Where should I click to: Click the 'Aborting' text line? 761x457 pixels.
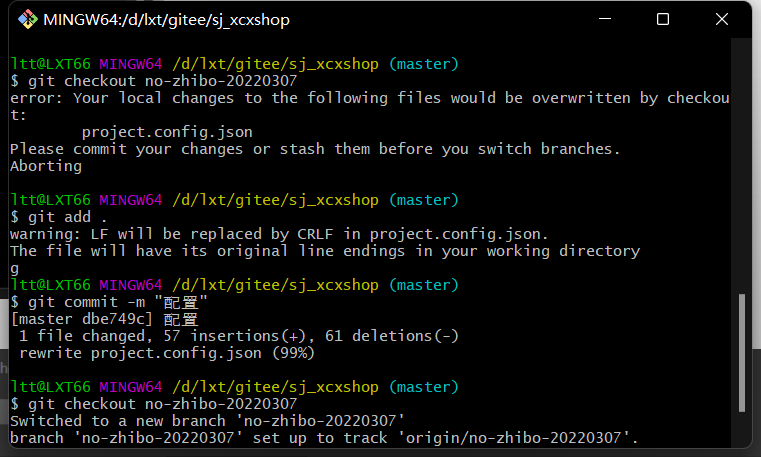click(x=46, y=166)
